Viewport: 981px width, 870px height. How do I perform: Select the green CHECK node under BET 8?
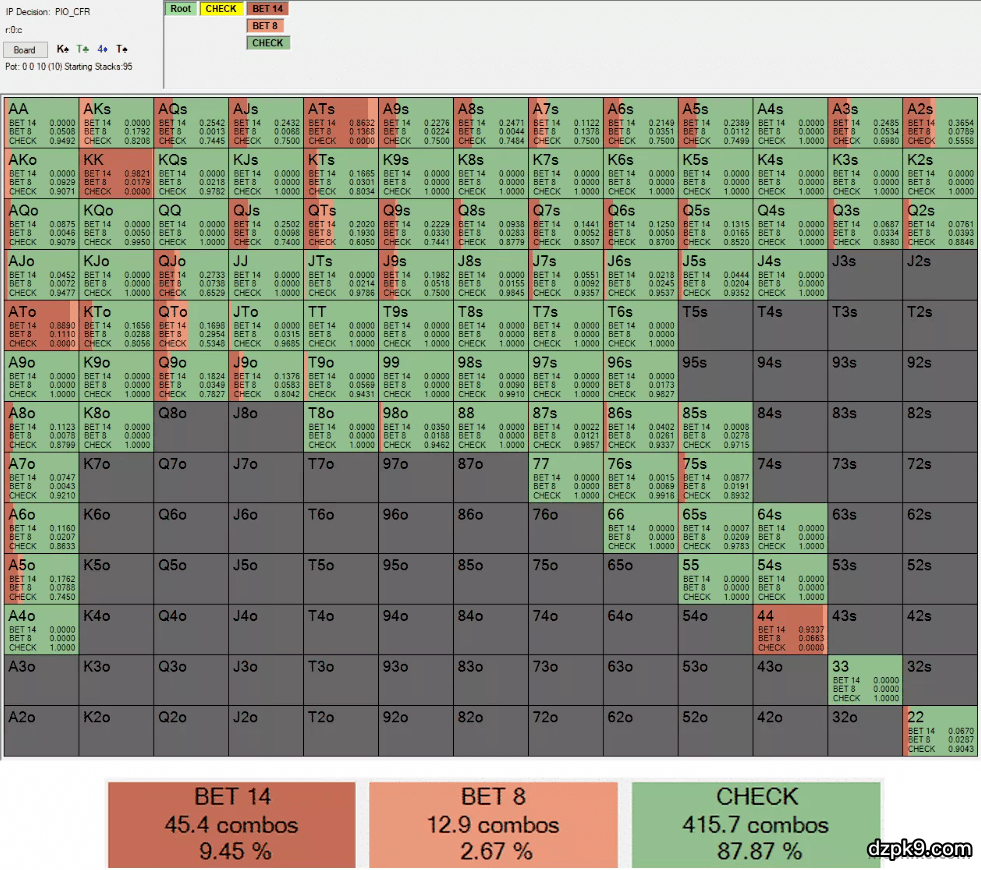coord(267,43)
